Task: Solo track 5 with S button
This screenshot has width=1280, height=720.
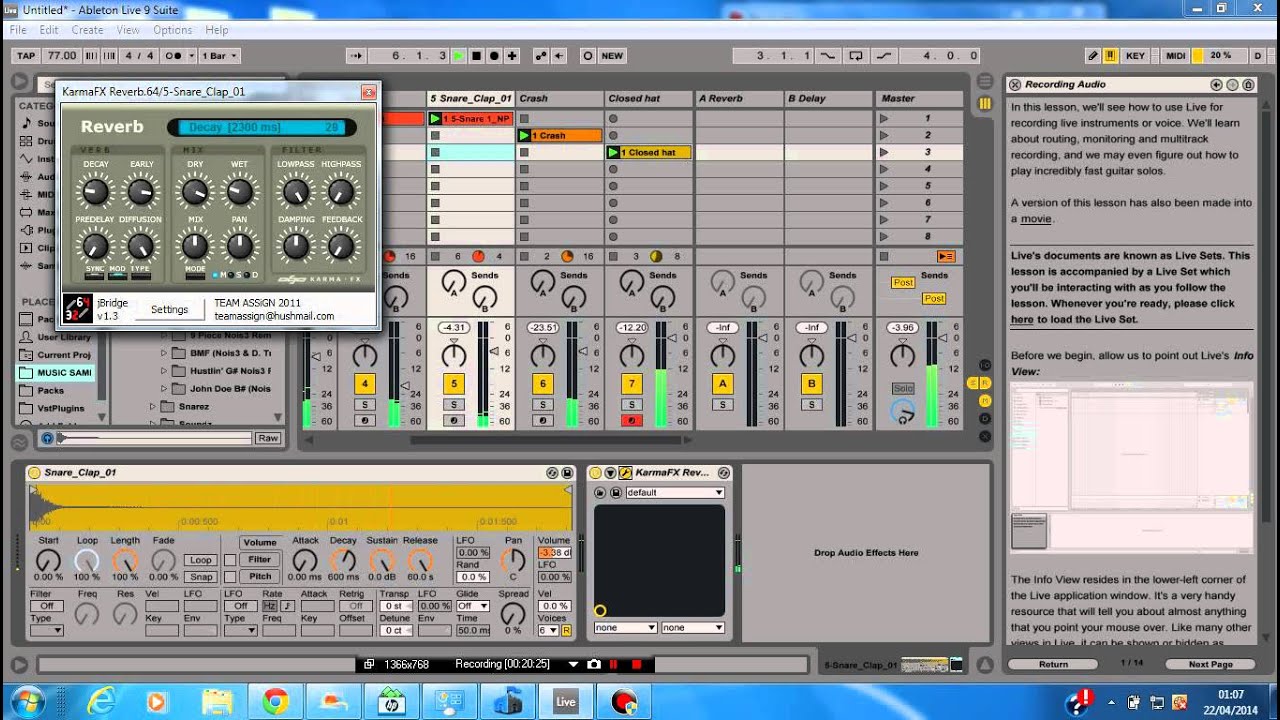Action: [454, 405]
